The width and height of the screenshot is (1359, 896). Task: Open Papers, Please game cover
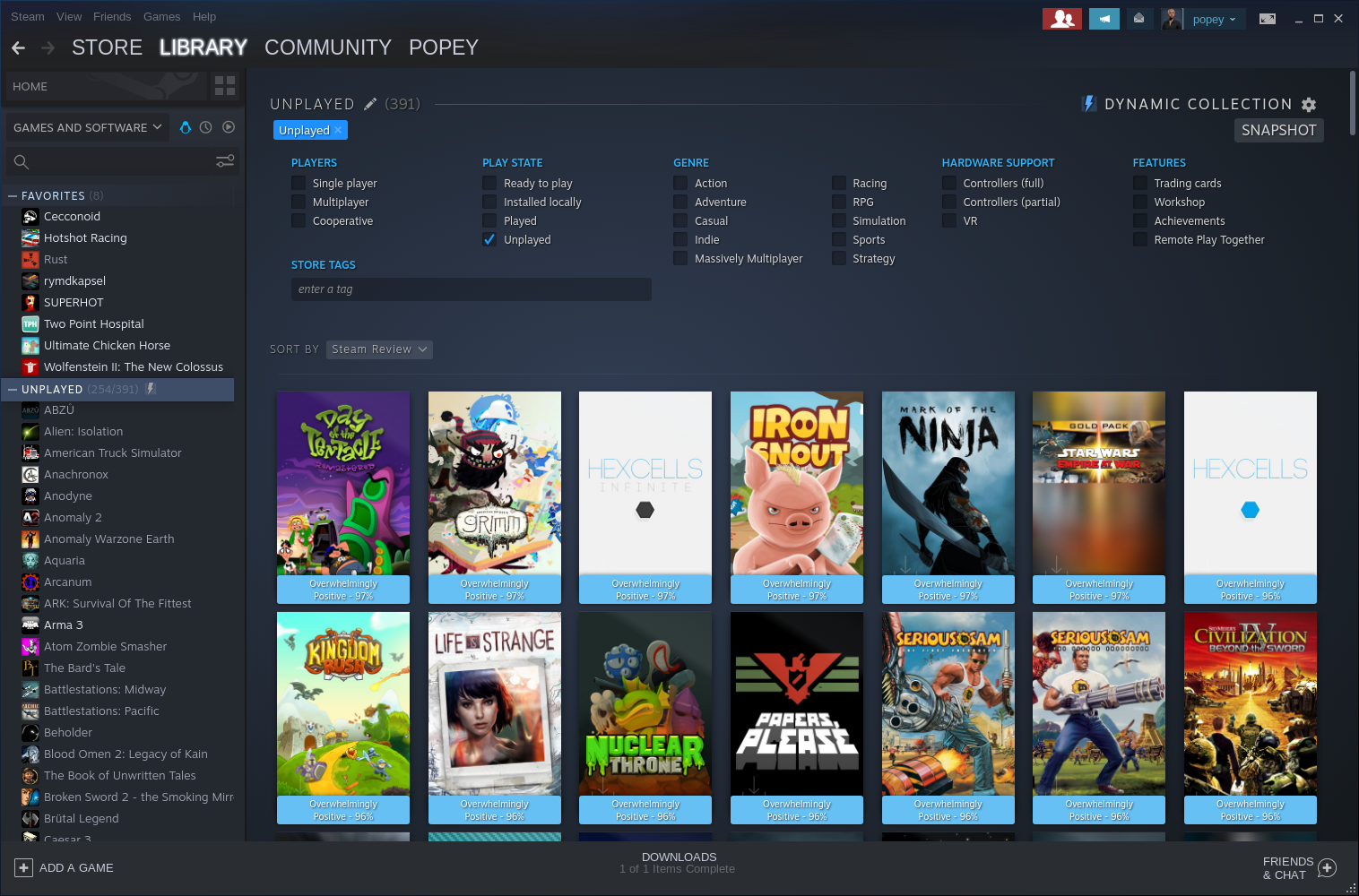797,718
